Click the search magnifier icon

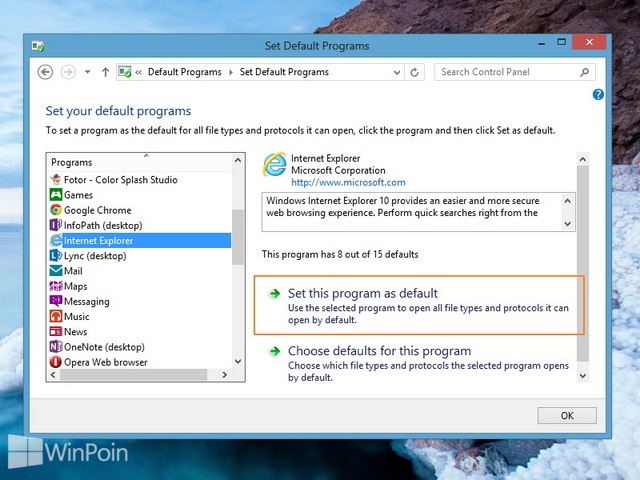pos(584,72)
